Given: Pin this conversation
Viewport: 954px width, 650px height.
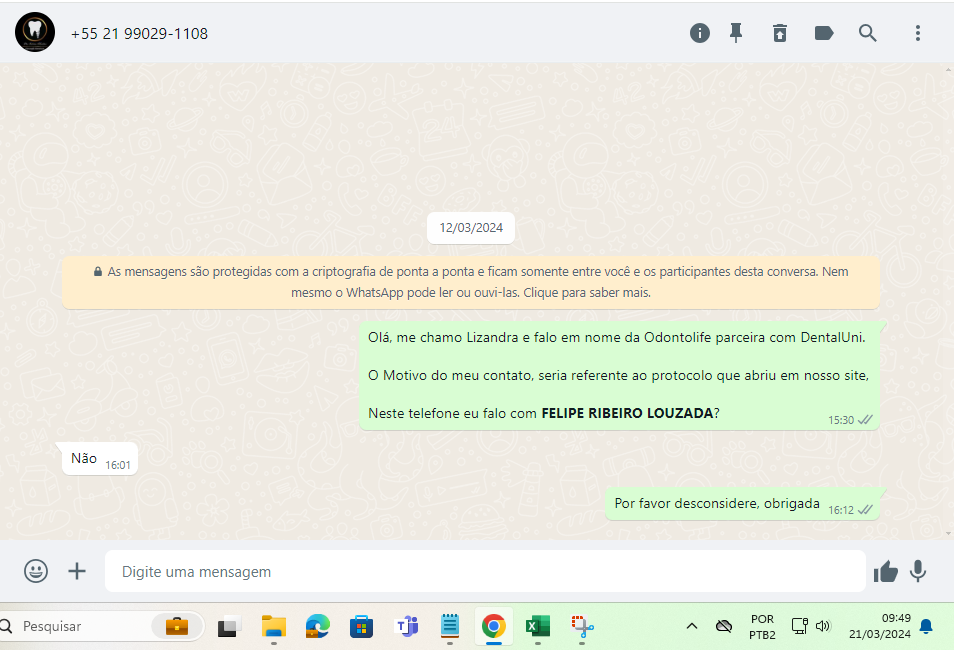Looking at the screenshot, I should click(736, 33).
